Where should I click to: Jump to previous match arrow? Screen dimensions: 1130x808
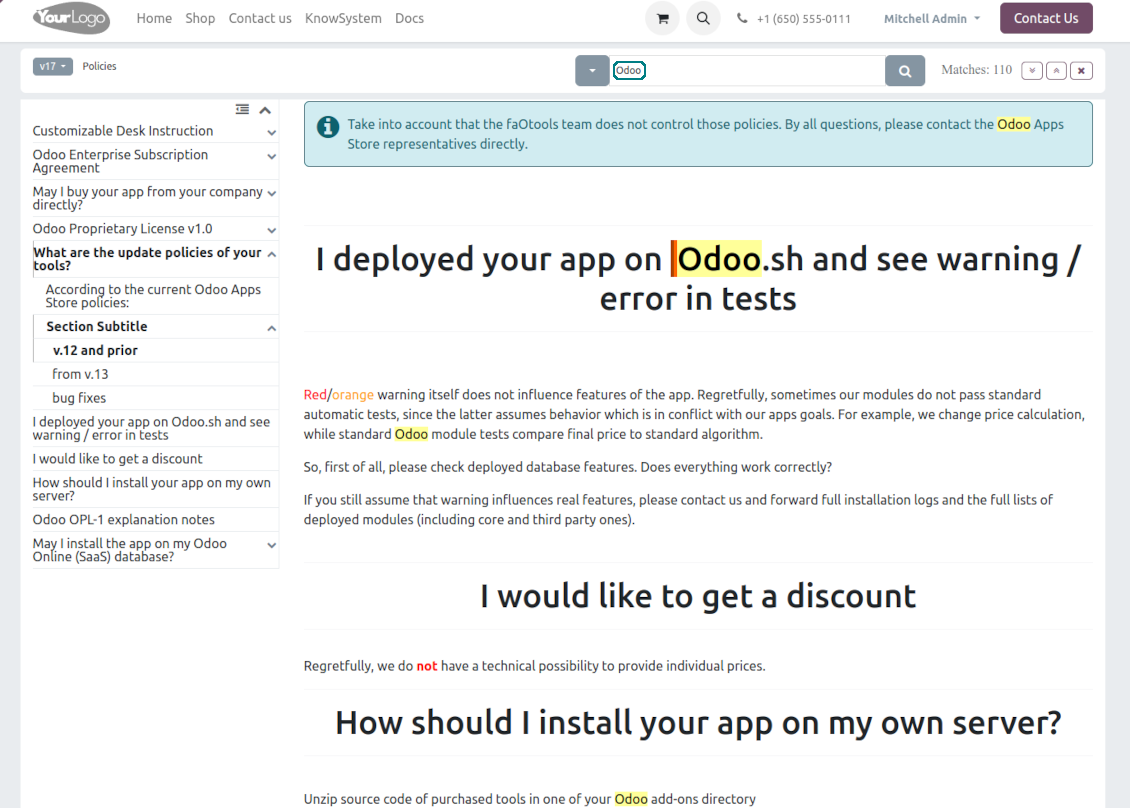coord(1056,71)
